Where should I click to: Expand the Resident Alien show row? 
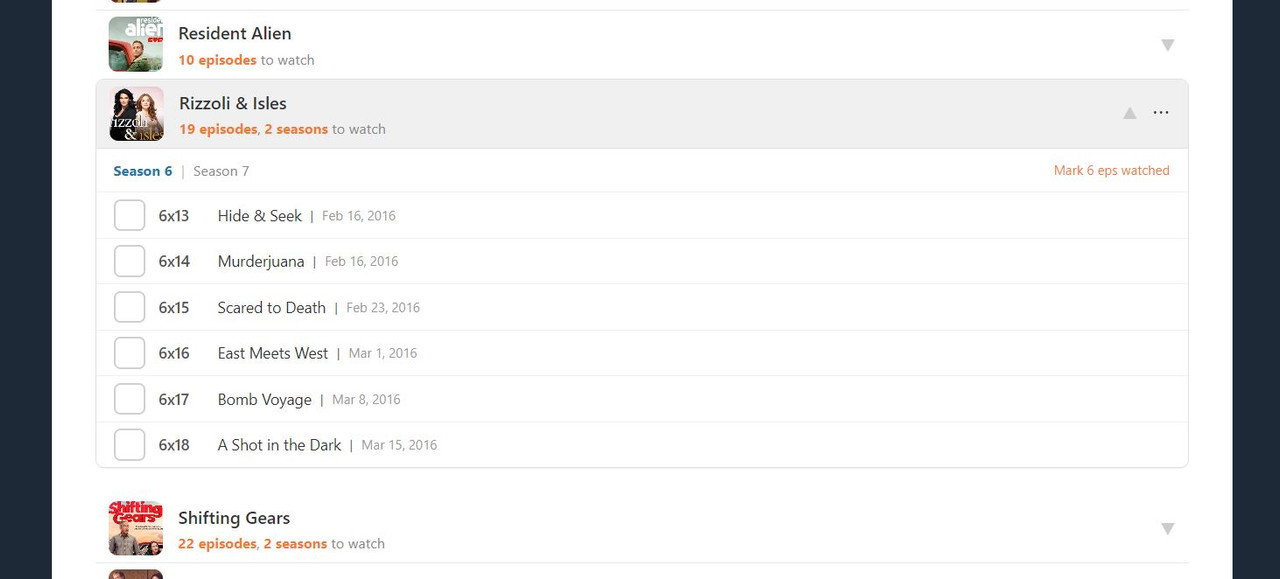click(1167, 45)
